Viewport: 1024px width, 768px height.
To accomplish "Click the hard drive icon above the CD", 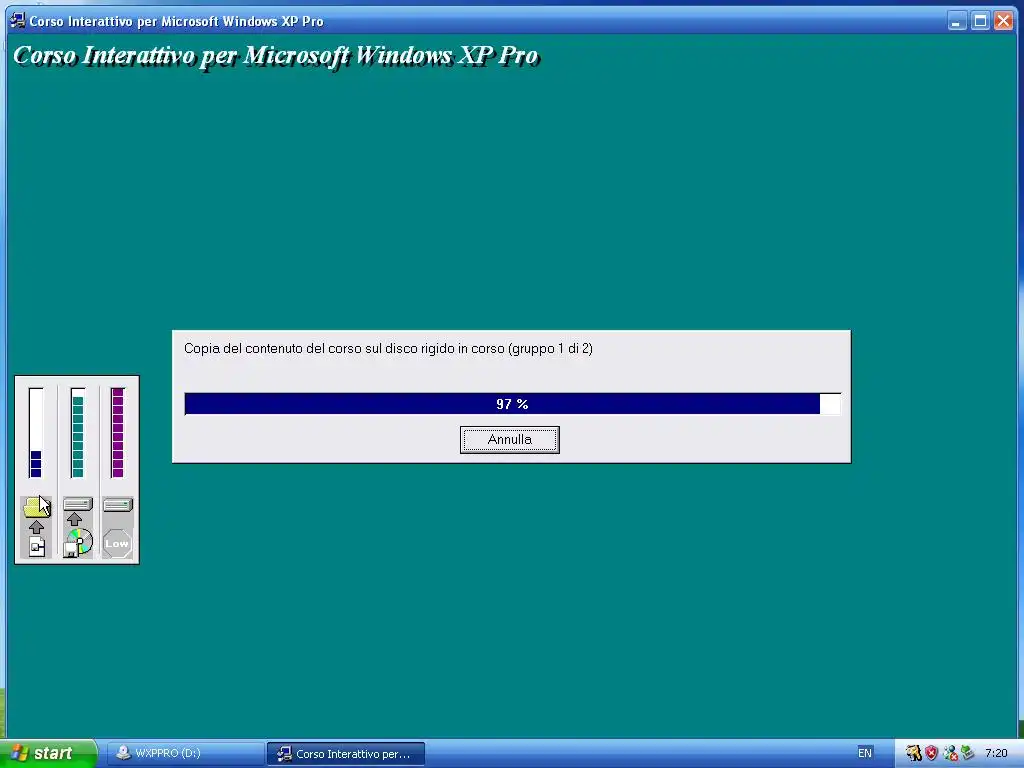I will click(x=78, y=504).
